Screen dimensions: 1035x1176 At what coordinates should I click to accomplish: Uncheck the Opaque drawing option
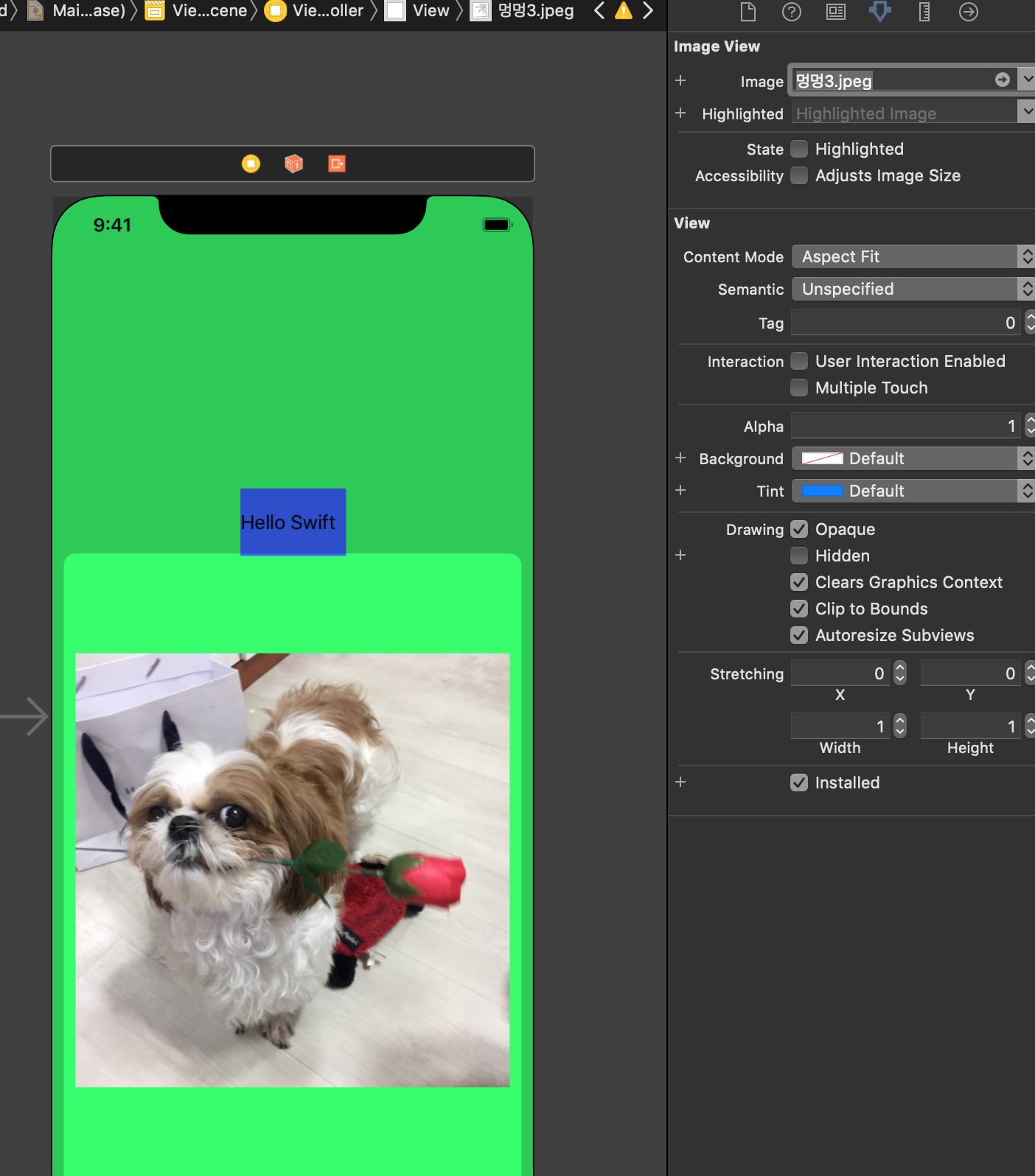coord(799,529)
